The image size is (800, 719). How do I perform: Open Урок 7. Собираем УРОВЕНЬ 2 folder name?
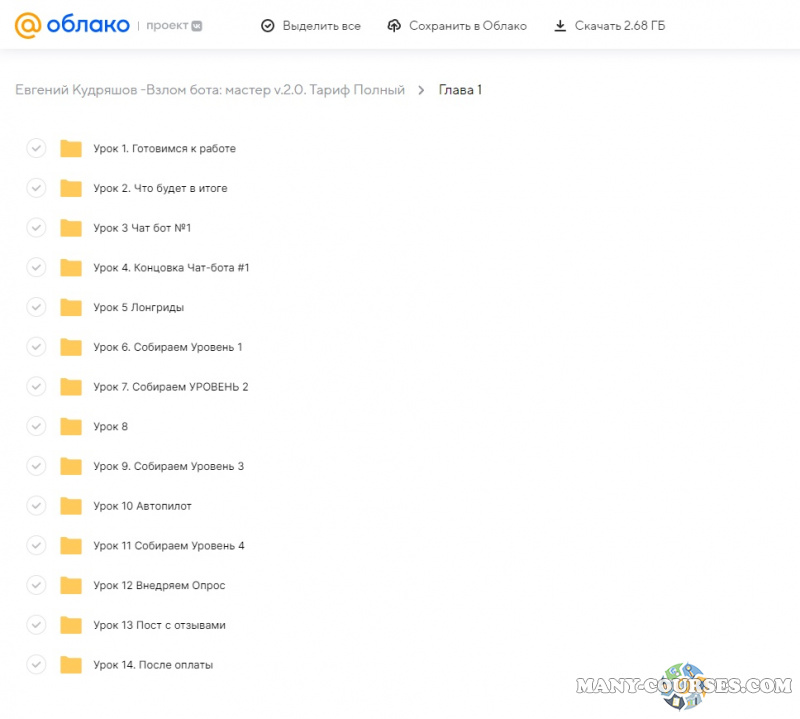pos(170,387)
